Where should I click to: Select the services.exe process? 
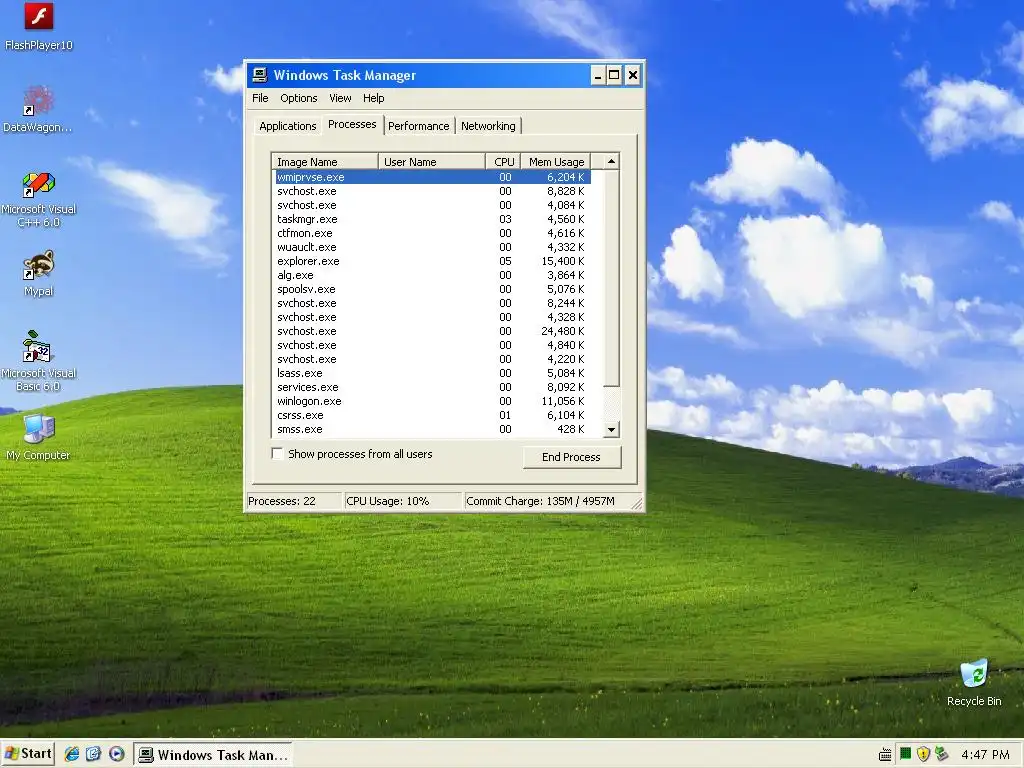(432, 387)
